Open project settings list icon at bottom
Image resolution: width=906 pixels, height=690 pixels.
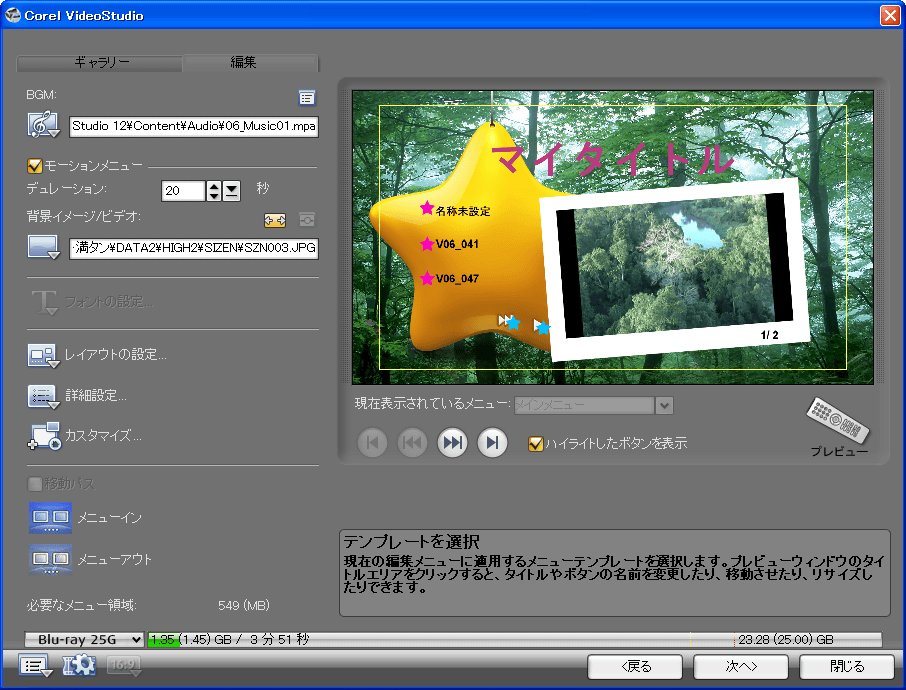coord(34,666)
